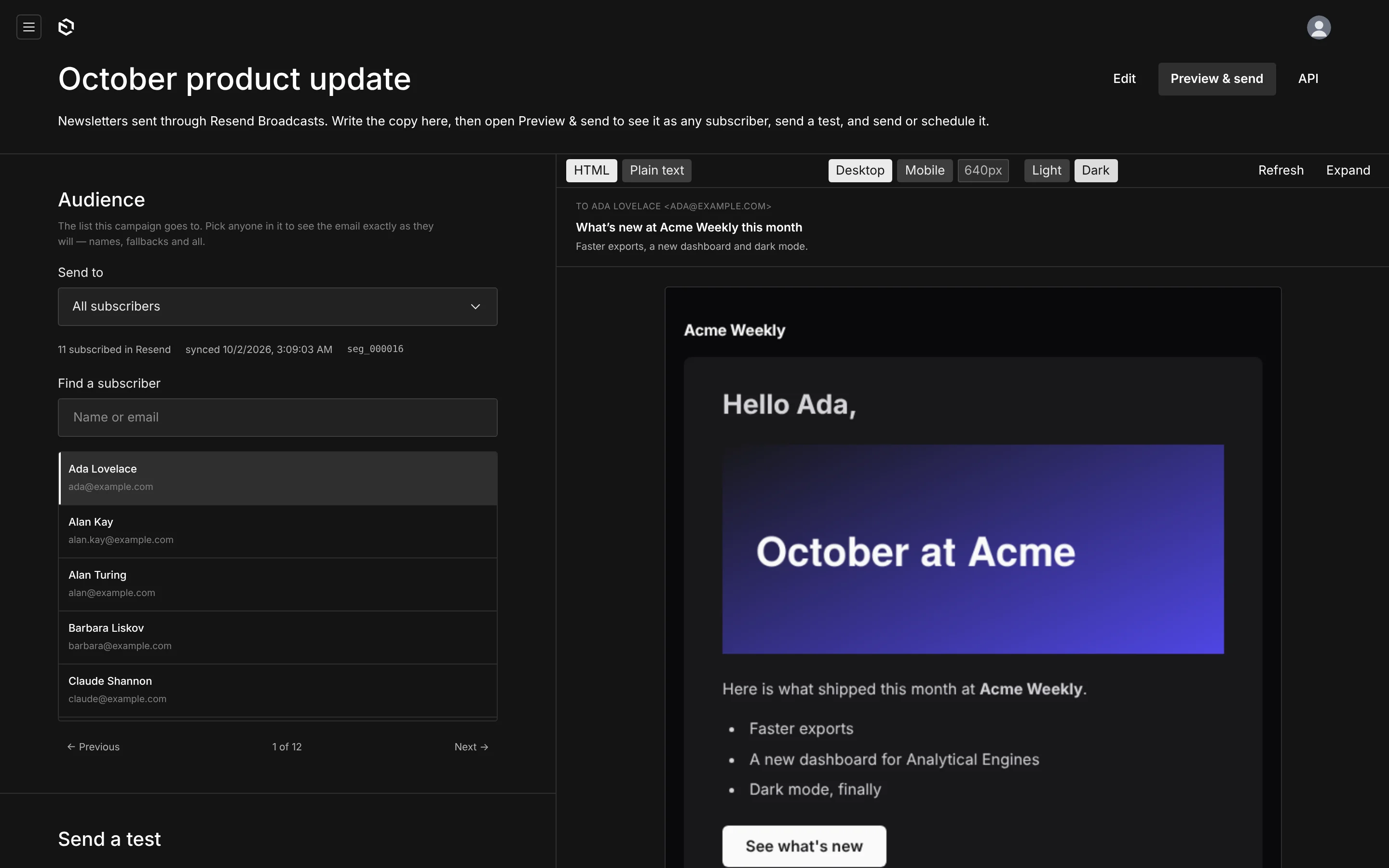Click the Resend logo icon
Screen dimensions: 1389x868
tap(66, 27)
